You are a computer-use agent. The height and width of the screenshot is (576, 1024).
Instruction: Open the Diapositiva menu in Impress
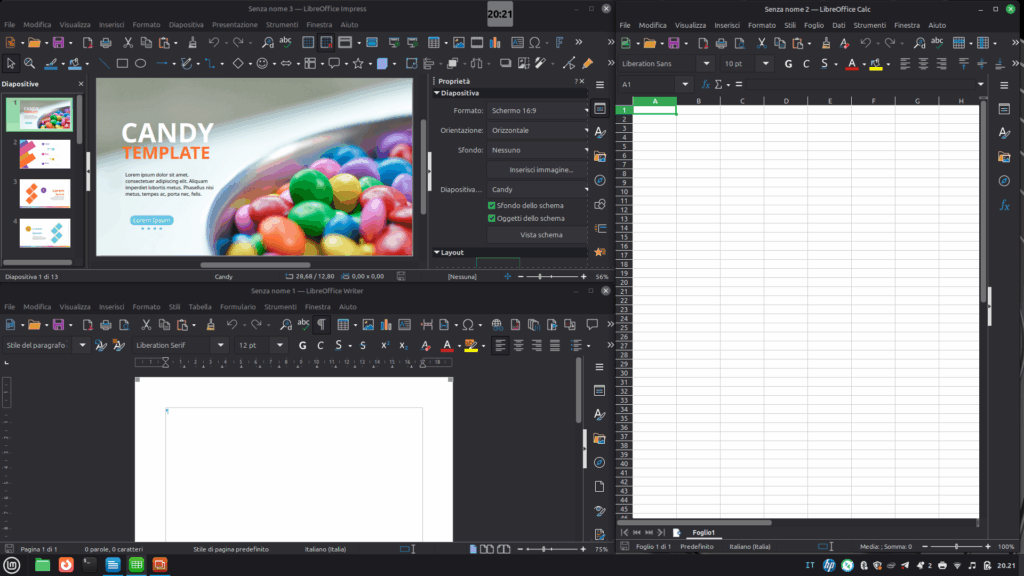(185, 24)
